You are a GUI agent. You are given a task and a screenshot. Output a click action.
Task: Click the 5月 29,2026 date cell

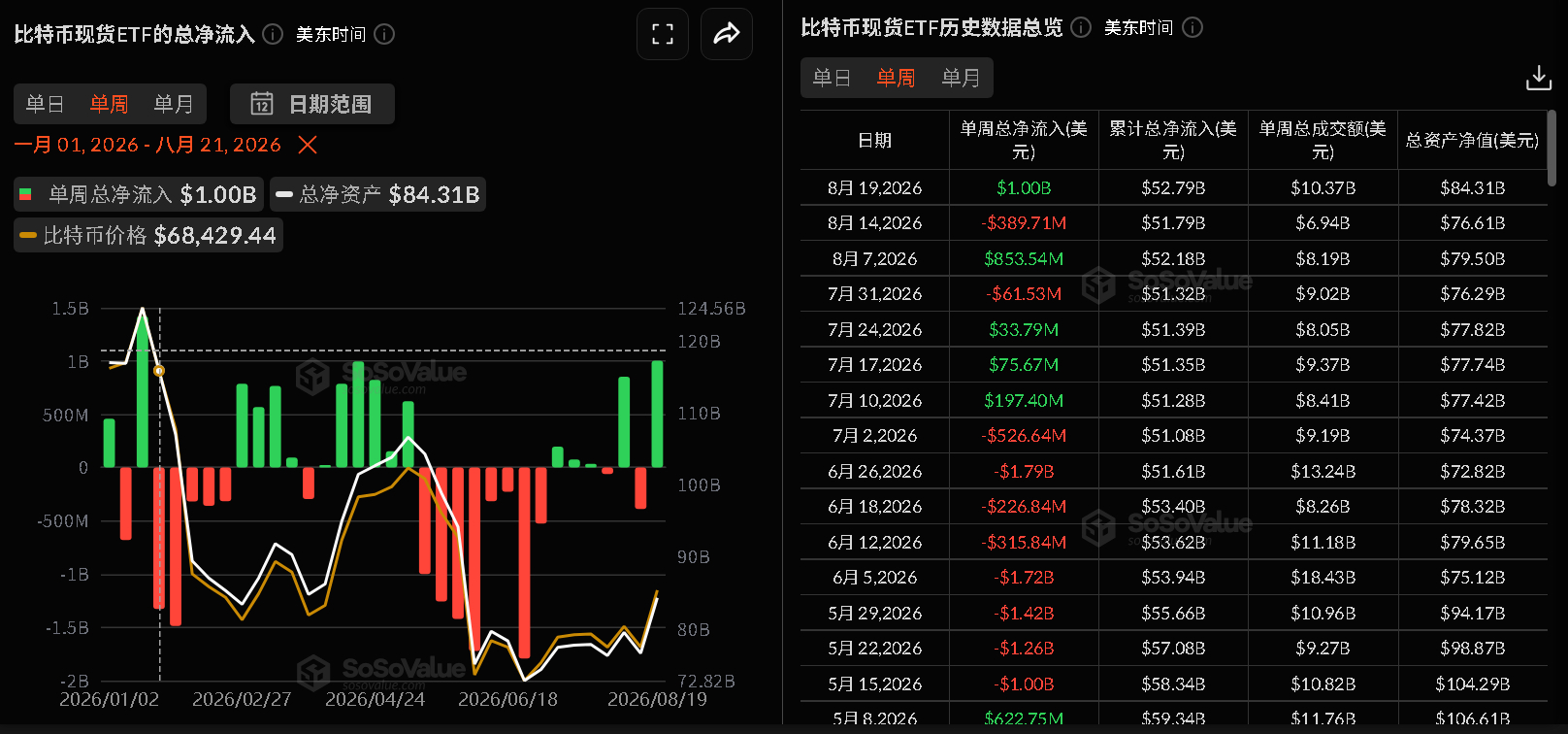click(x=874, y=613)
